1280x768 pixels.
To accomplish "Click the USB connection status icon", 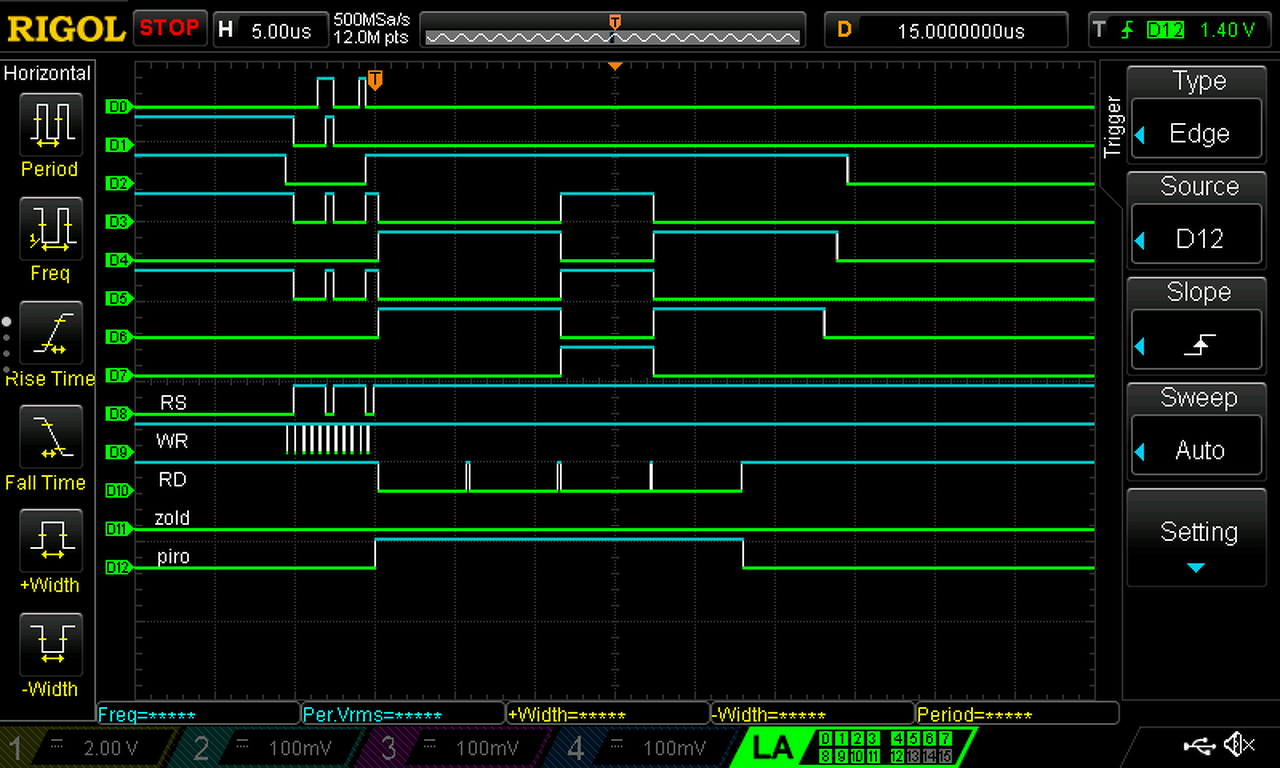I will [x=1198, y=745].
